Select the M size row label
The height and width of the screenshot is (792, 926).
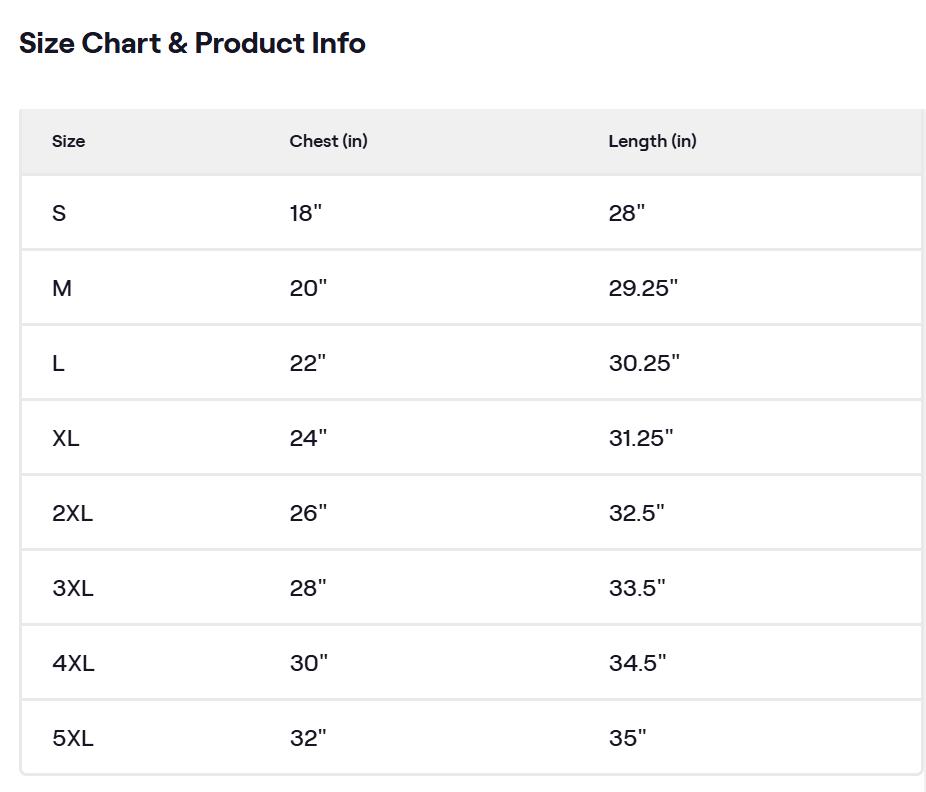(x=62, y=288)
